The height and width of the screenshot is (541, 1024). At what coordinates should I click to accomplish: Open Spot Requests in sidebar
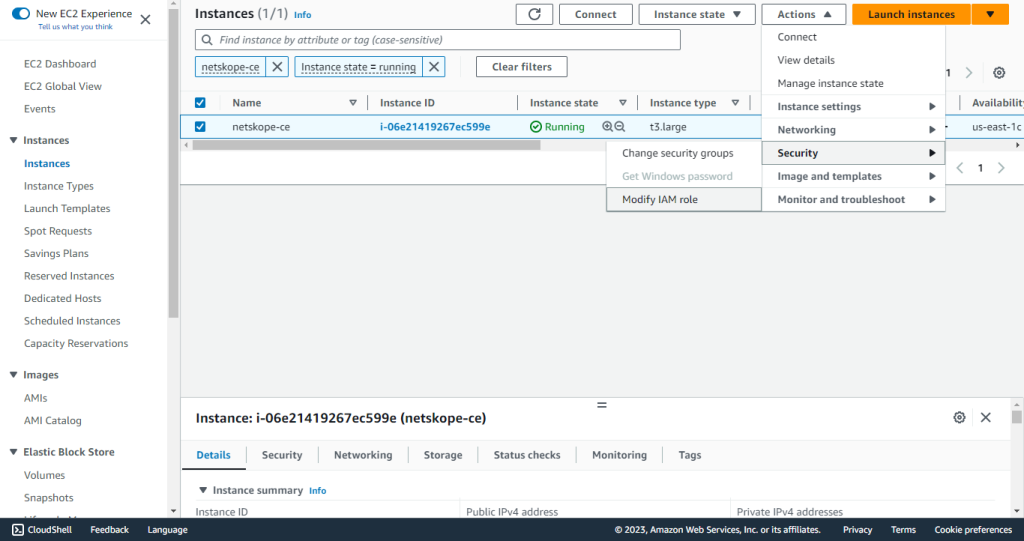[58, 231]
